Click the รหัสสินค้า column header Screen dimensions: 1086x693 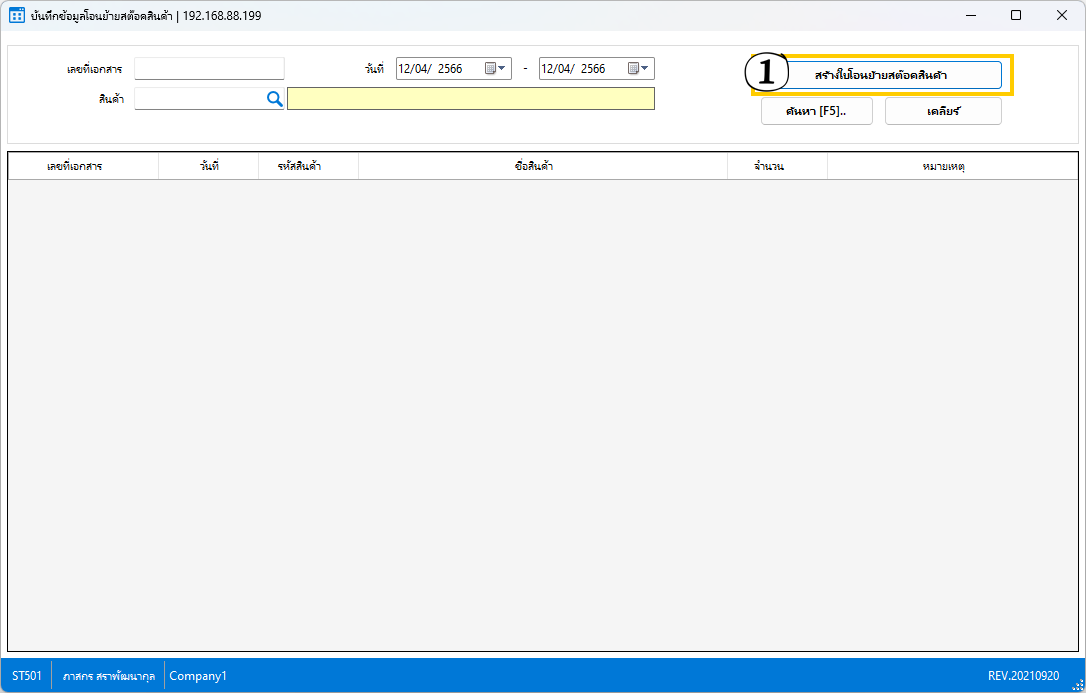308,166
